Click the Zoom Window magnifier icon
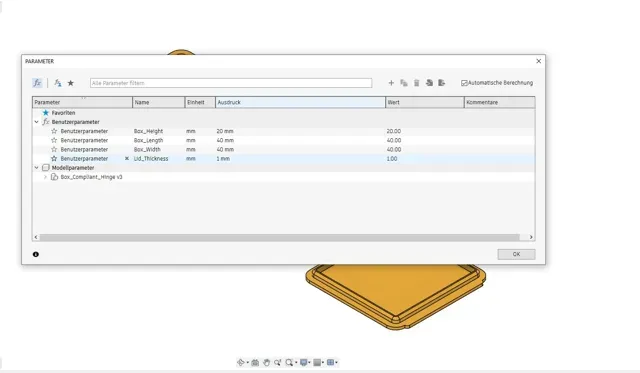This screenshot has width=640, height=373. 289,362
